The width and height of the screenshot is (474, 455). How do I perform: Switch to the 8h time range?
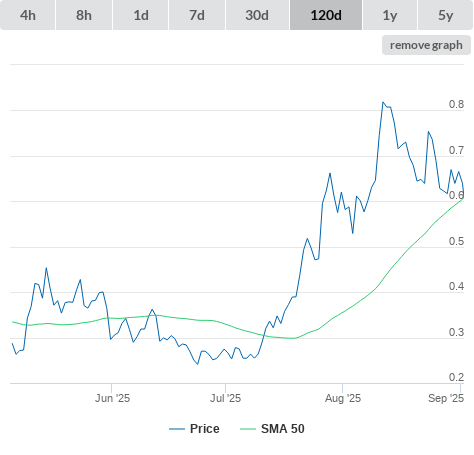pyautogui.click(x=84, y=15)
